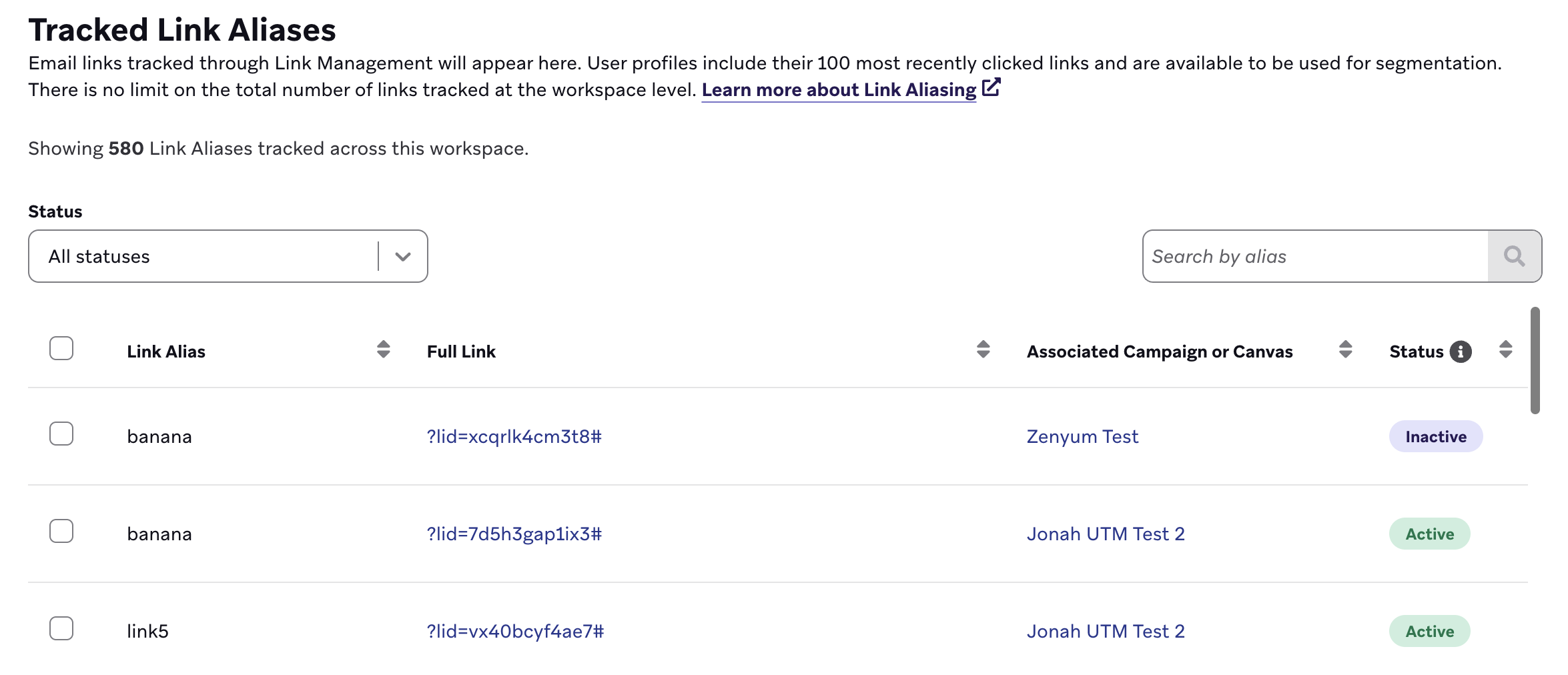Open the Zenyum Test campaign
This screenshot has width=1568, height=675.
pos(1082,436)
